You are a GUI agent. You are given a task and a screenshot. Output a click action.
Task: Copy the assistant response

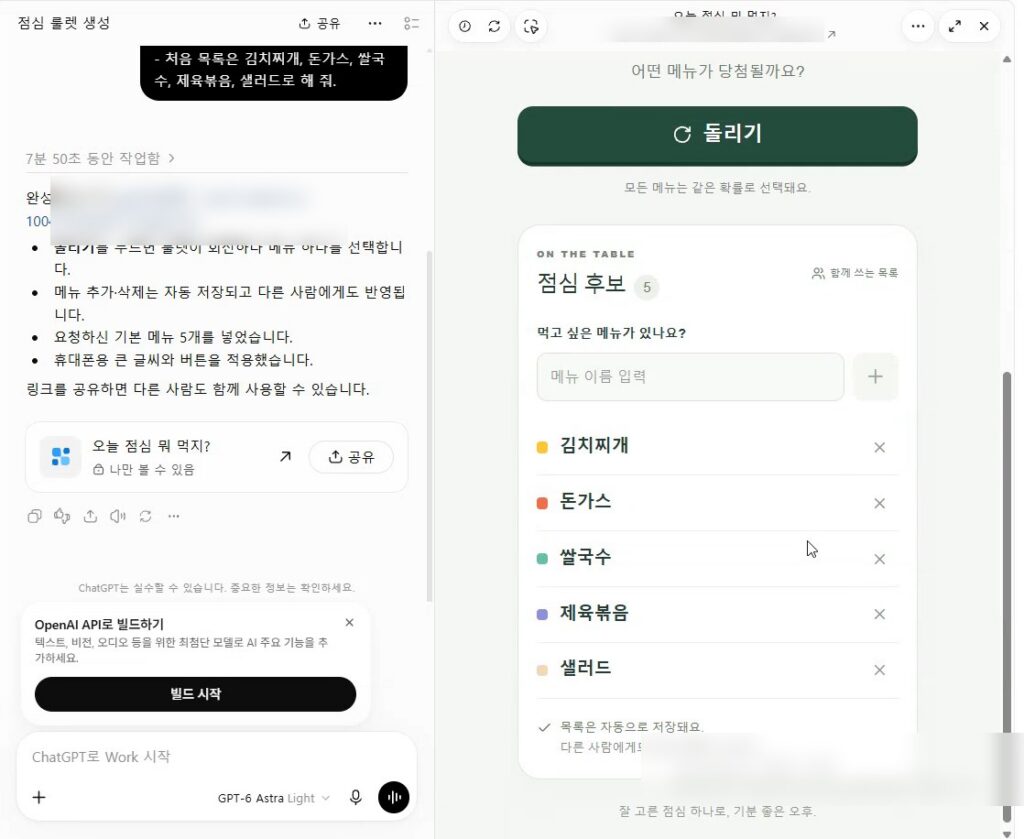(35, 516)
